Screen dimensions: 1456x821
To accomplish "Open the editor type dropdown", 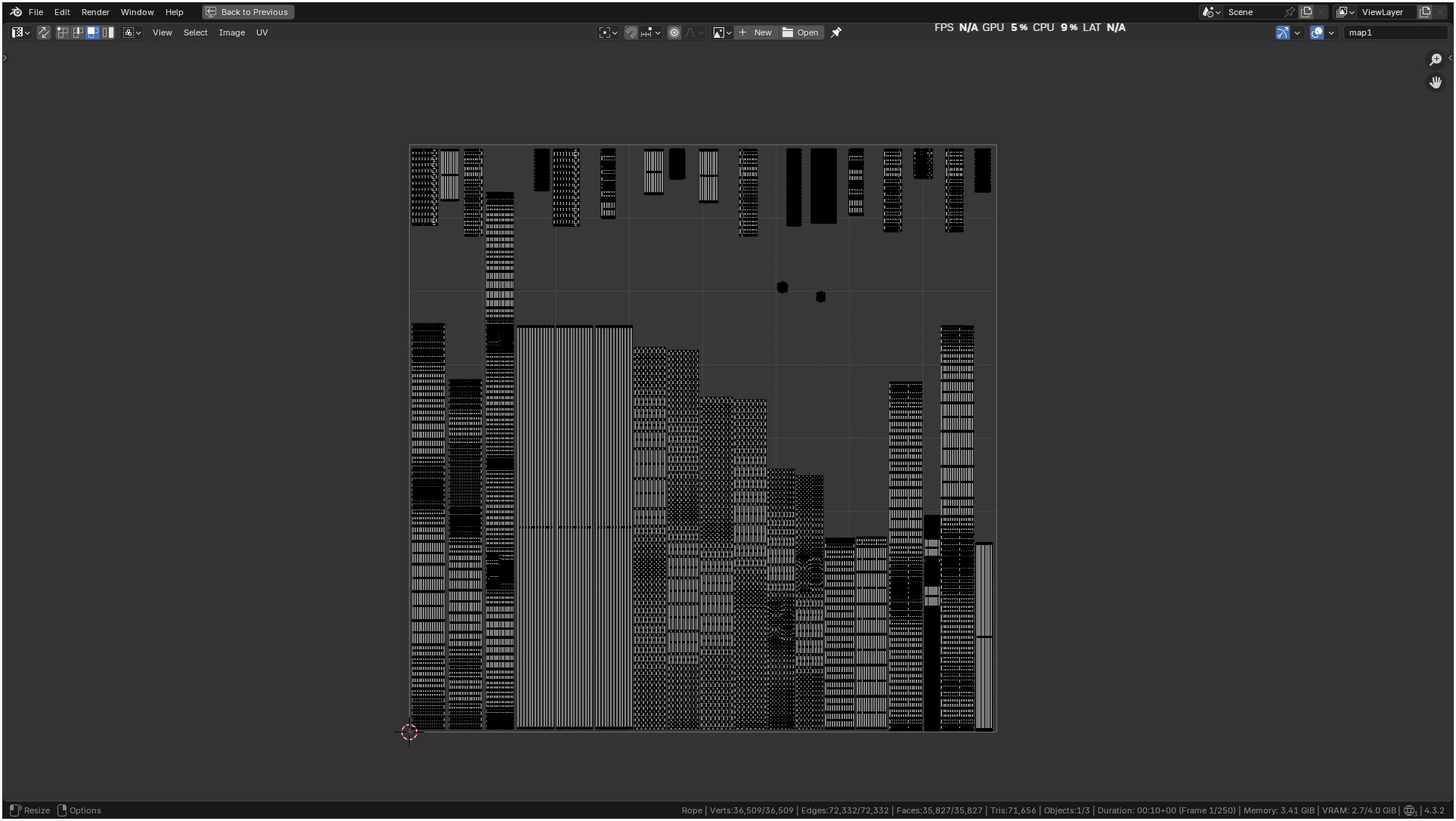I will (20, 33).
